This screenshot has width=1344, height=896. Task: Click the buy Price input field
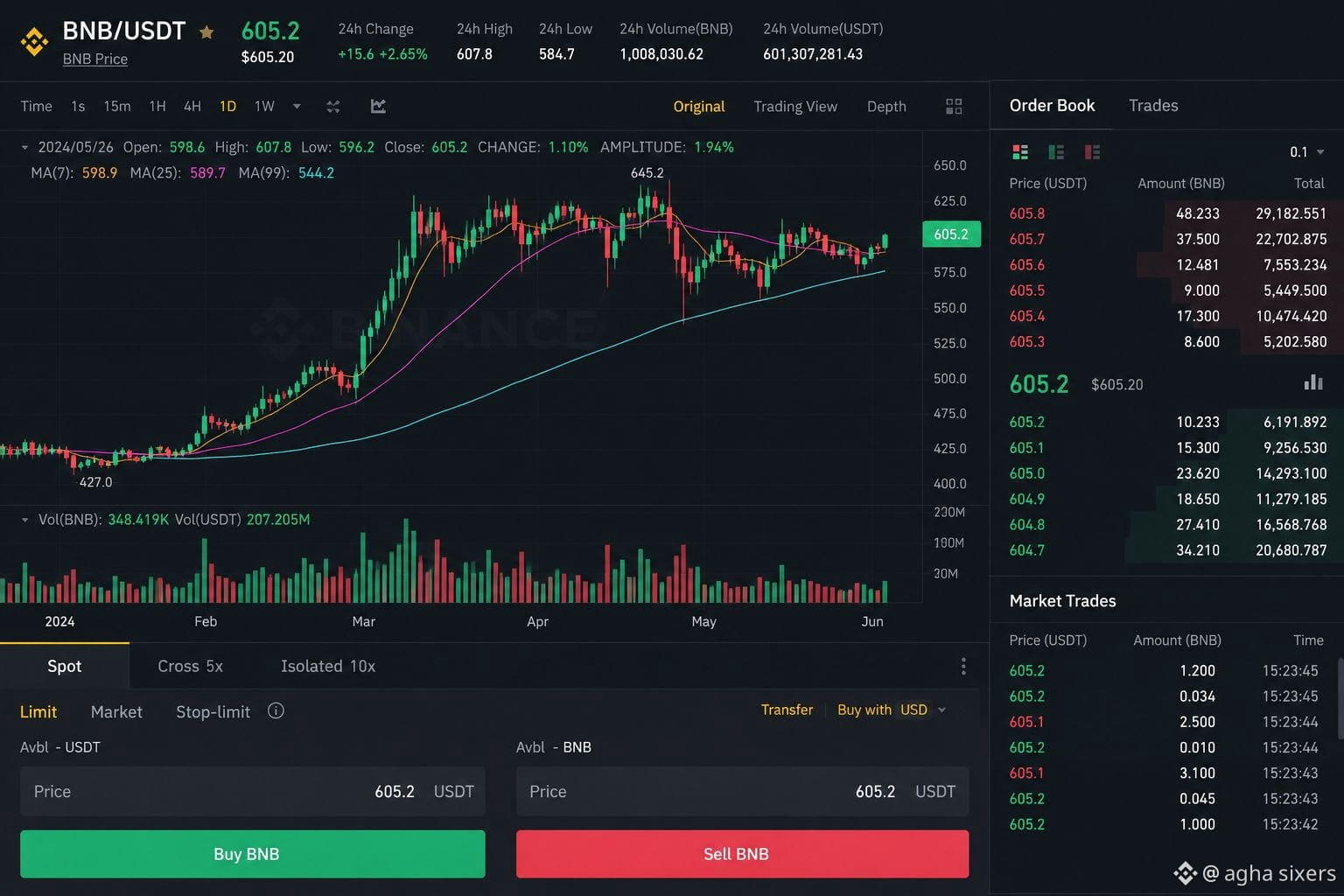coord(252,791)
